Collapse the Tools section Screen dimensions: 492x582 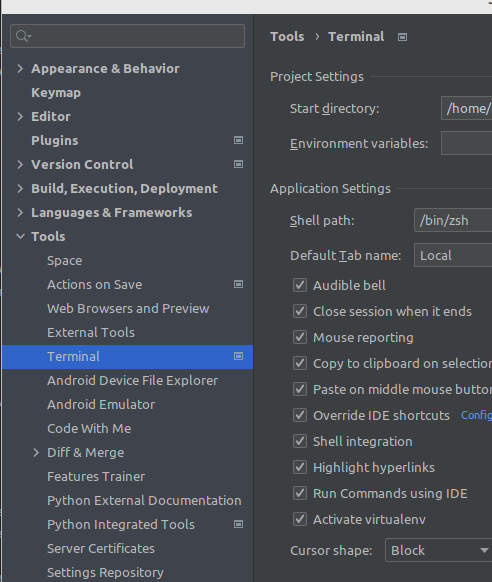20,236
